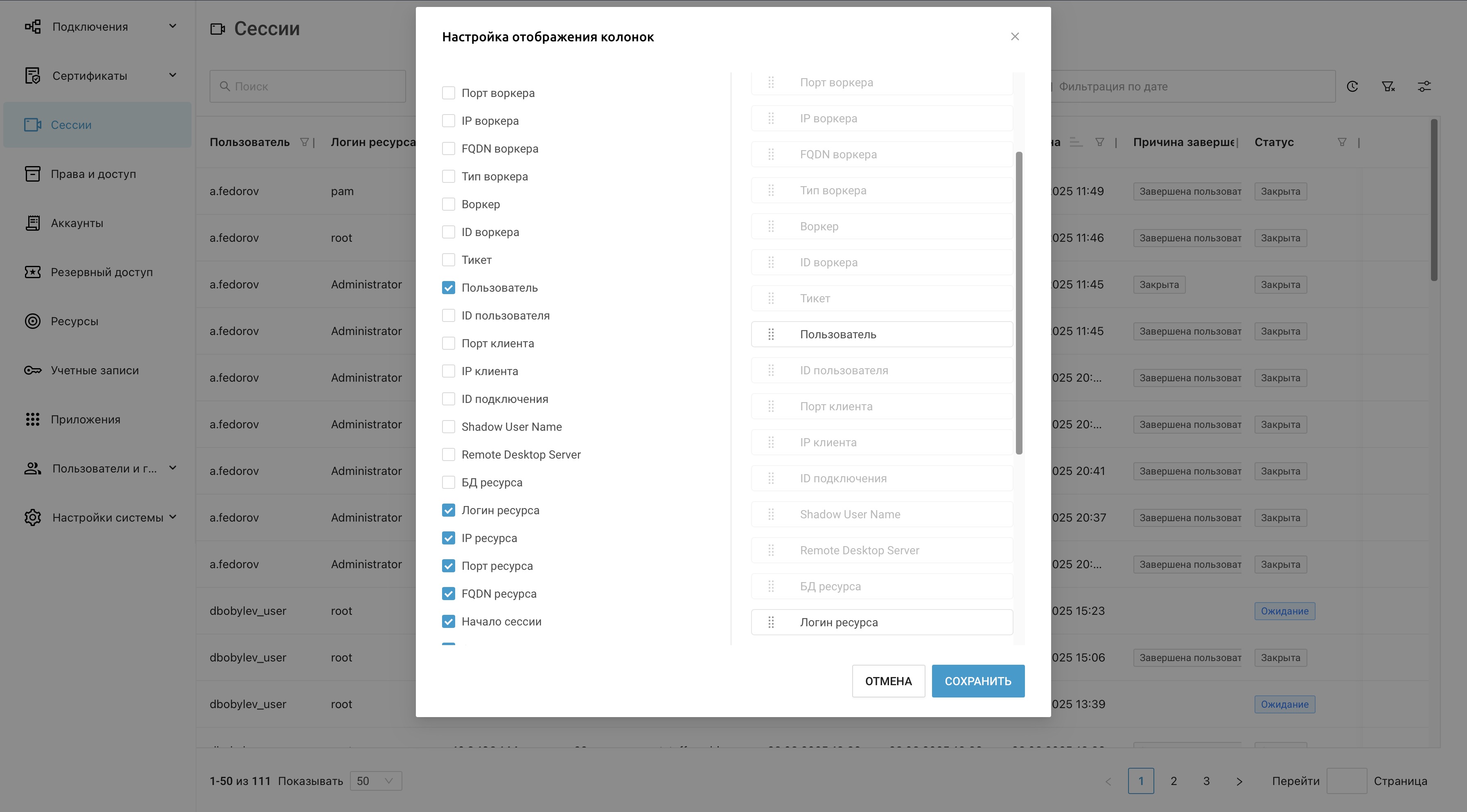Open Права и доступ section
The width and height of the screenshot is (1467, 812).
[93, 174]
